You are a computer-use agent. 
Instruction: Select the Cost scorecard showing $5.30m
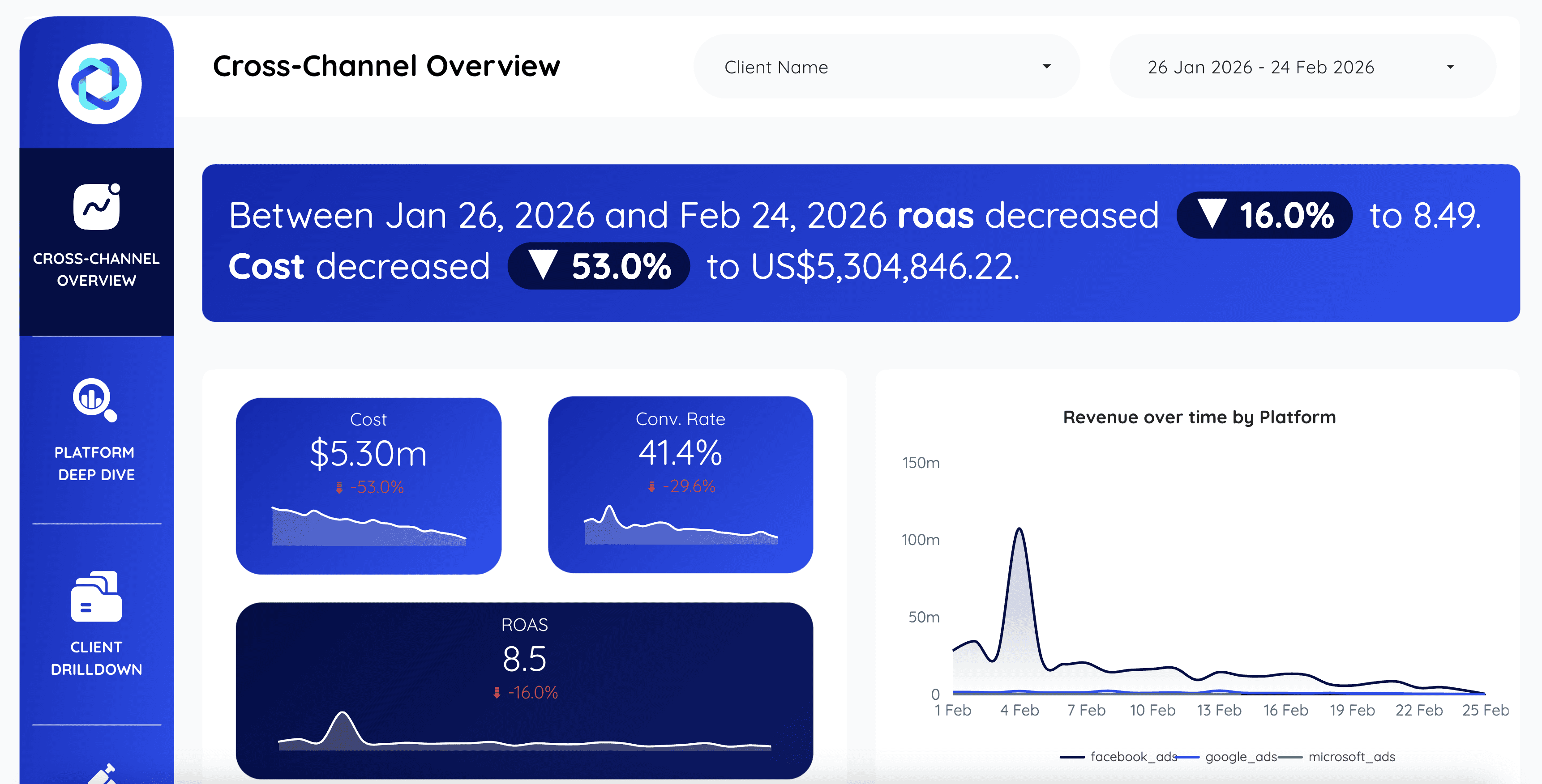pyautogui.click(x=368, y=453)
